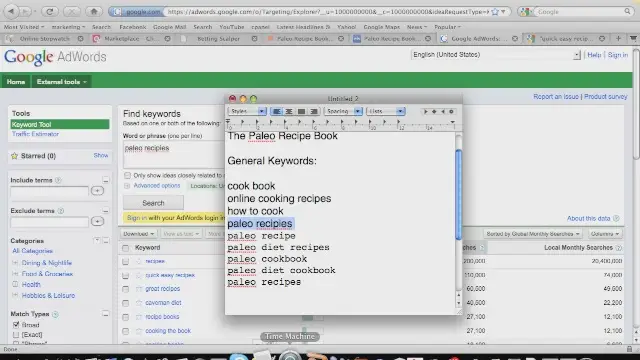Click play arrow in editor ruler toolbar
Image resolution: width=640 pixels, height=360 pixels.
(425, 111)
